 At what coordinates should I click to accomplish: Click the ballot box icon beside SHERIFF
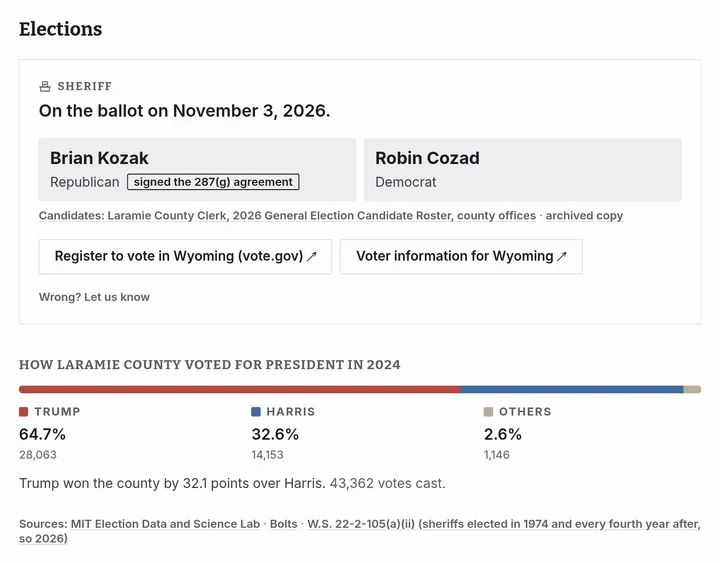point(45,86)
